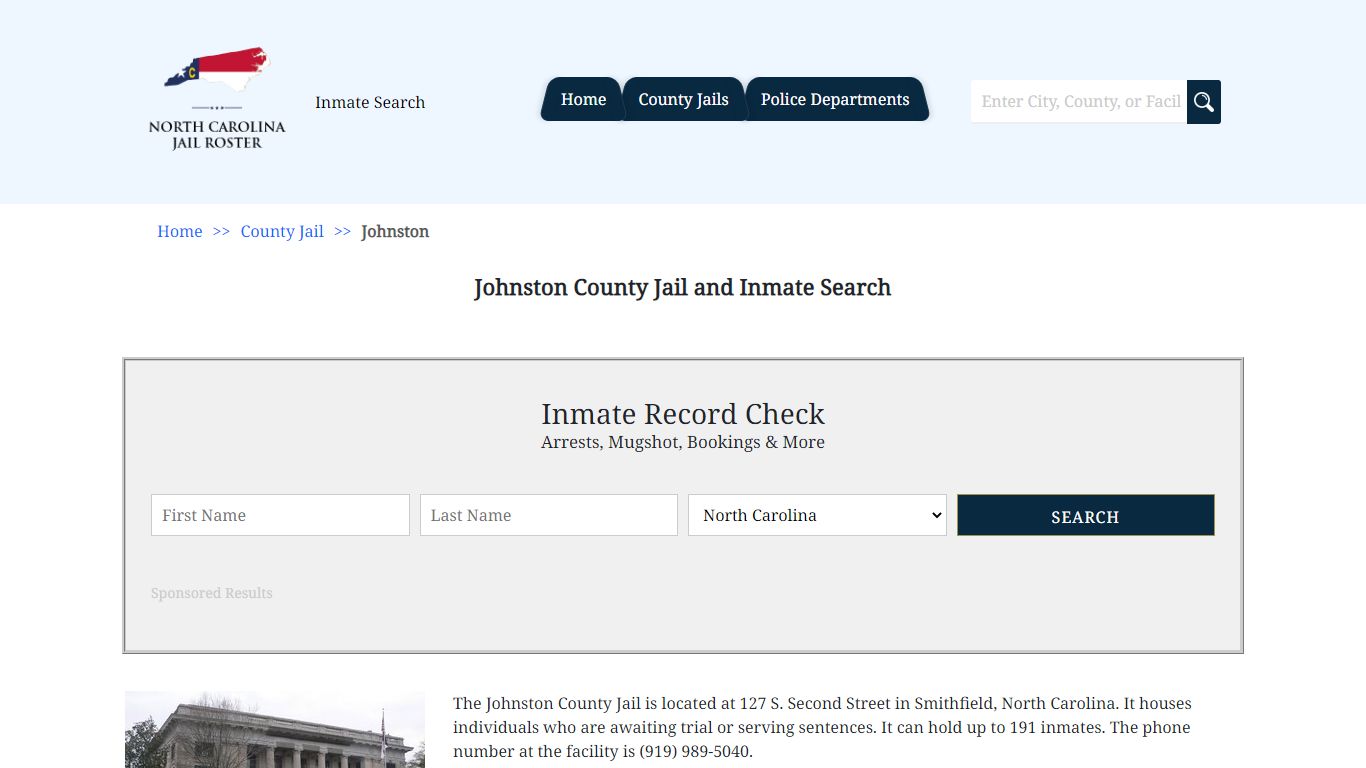Open the Home navigation tab

(x=583, y=99)
